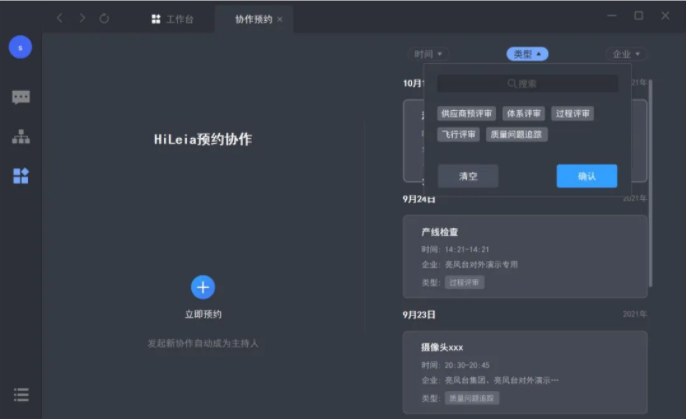Toggle the 供应商预评审 type filter tag
Viewport: 686px width, 420px height.
coord(467,114)
